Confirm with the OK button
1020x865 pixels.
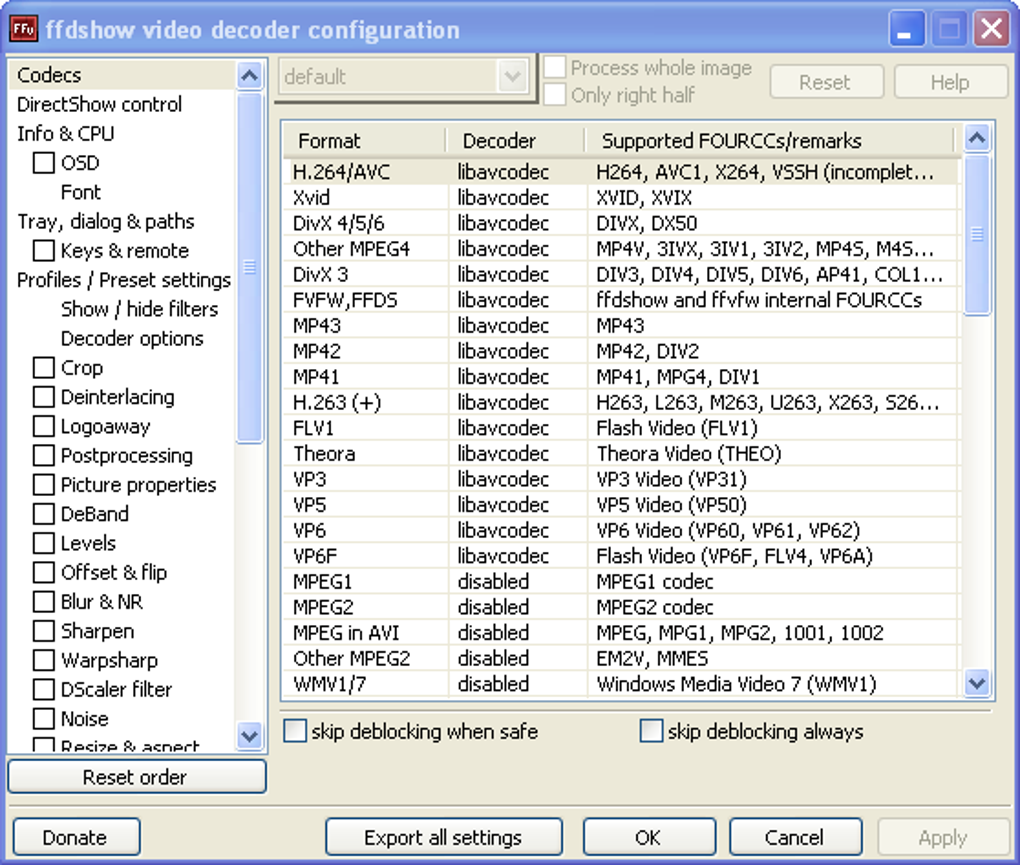pos(649,837)
